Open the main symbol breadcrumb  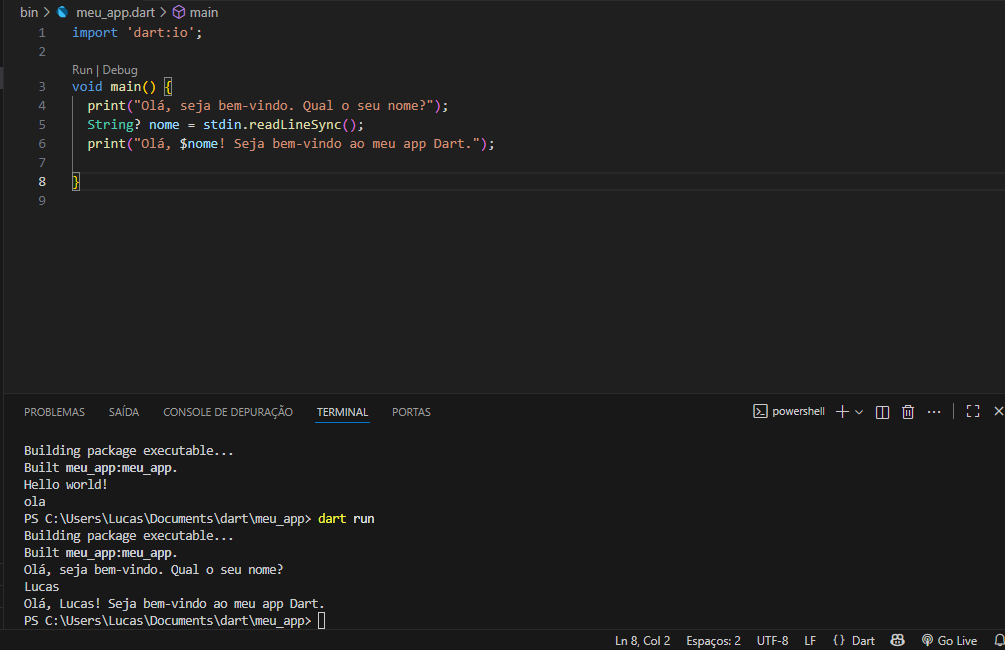[203, 11]
